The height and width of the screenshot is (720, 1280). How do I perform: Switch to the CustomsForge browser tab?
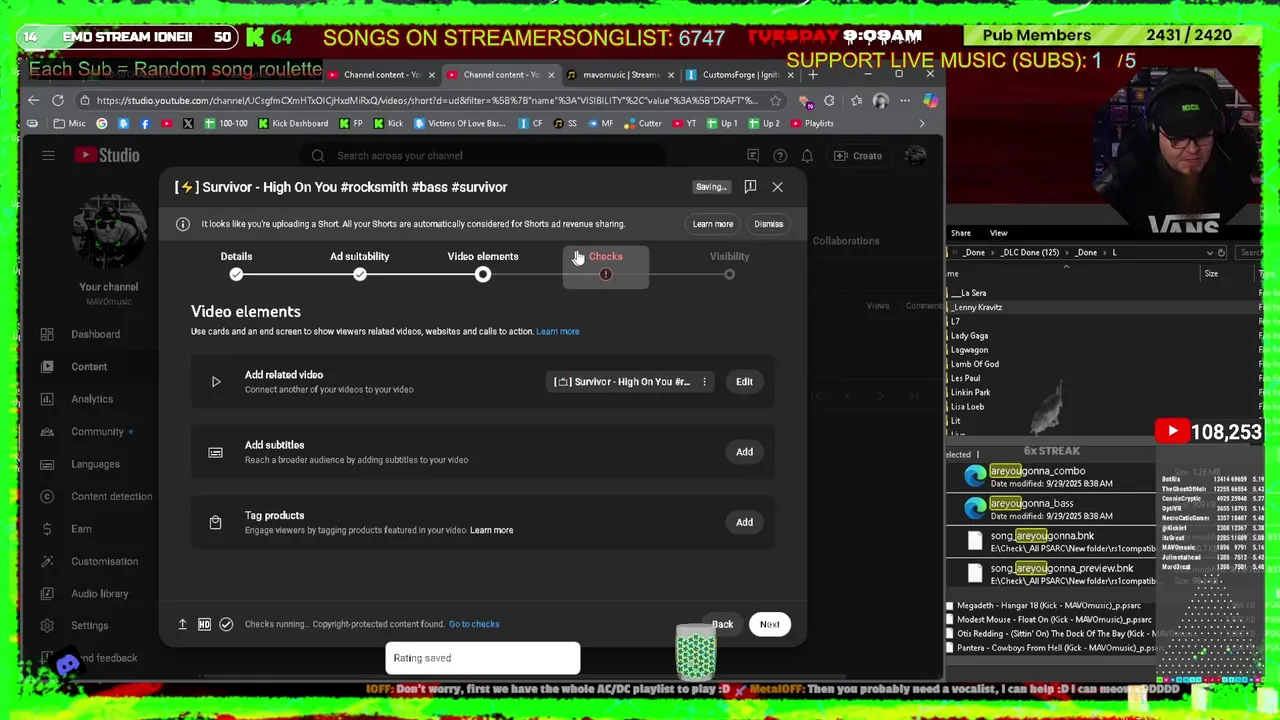click(x=739, y=75)
